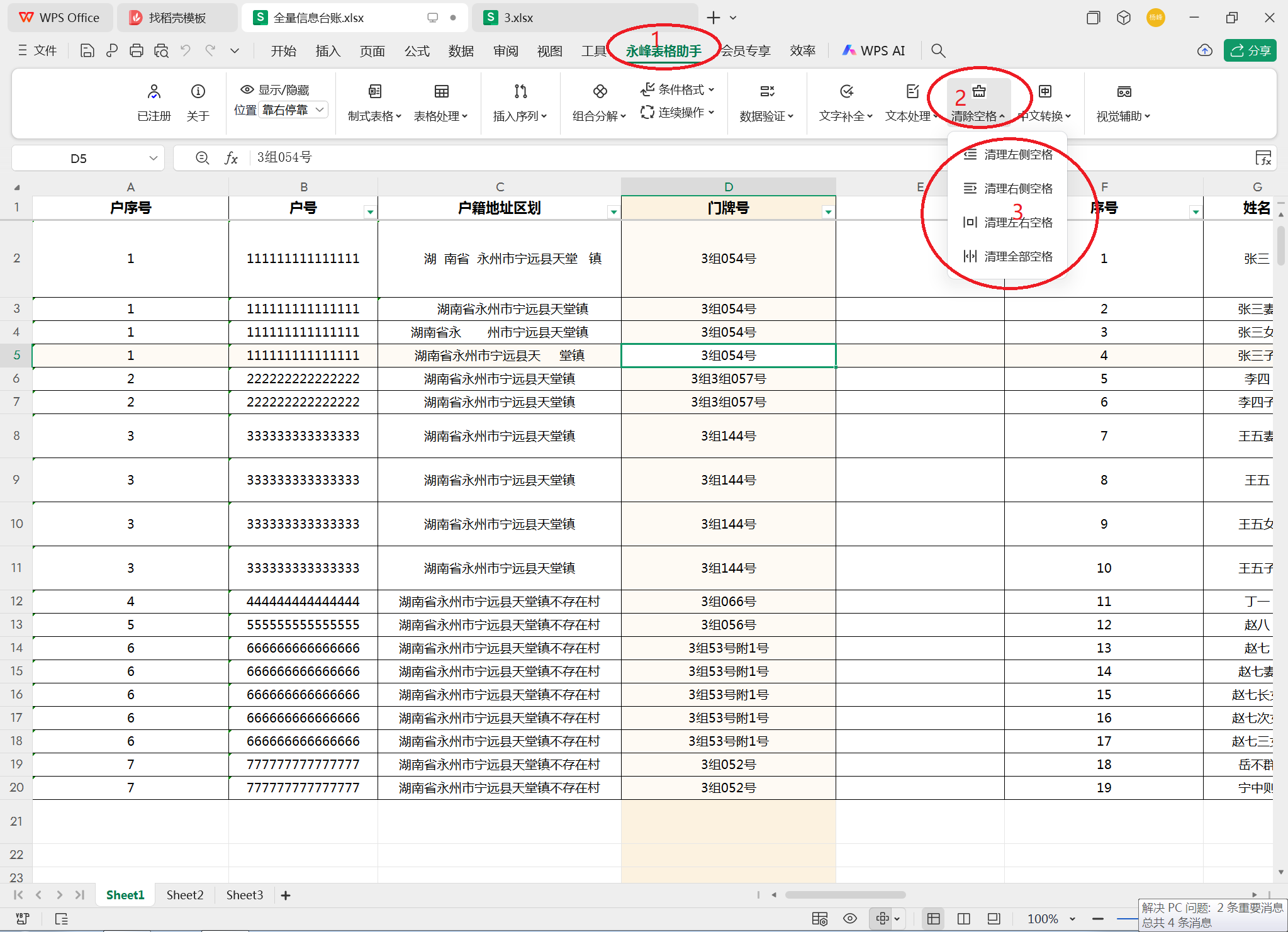Image resolution: width=1288 pixels, height=932 pixels.
Task: Click the 表格处理 table icon
Action: [441, 92]
